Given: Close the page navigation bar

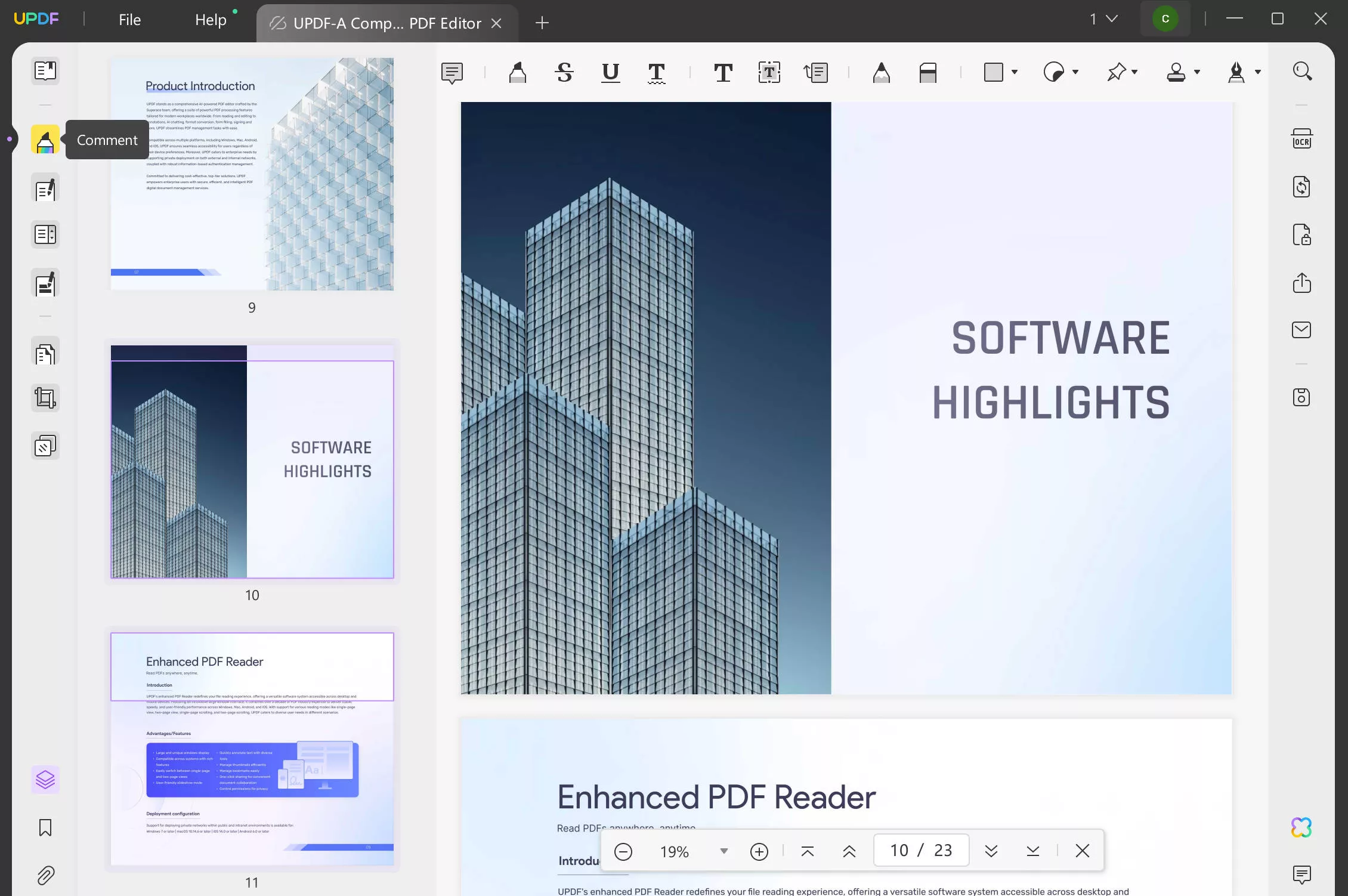Looking at the screenshot, I should tap(1083, 851).
